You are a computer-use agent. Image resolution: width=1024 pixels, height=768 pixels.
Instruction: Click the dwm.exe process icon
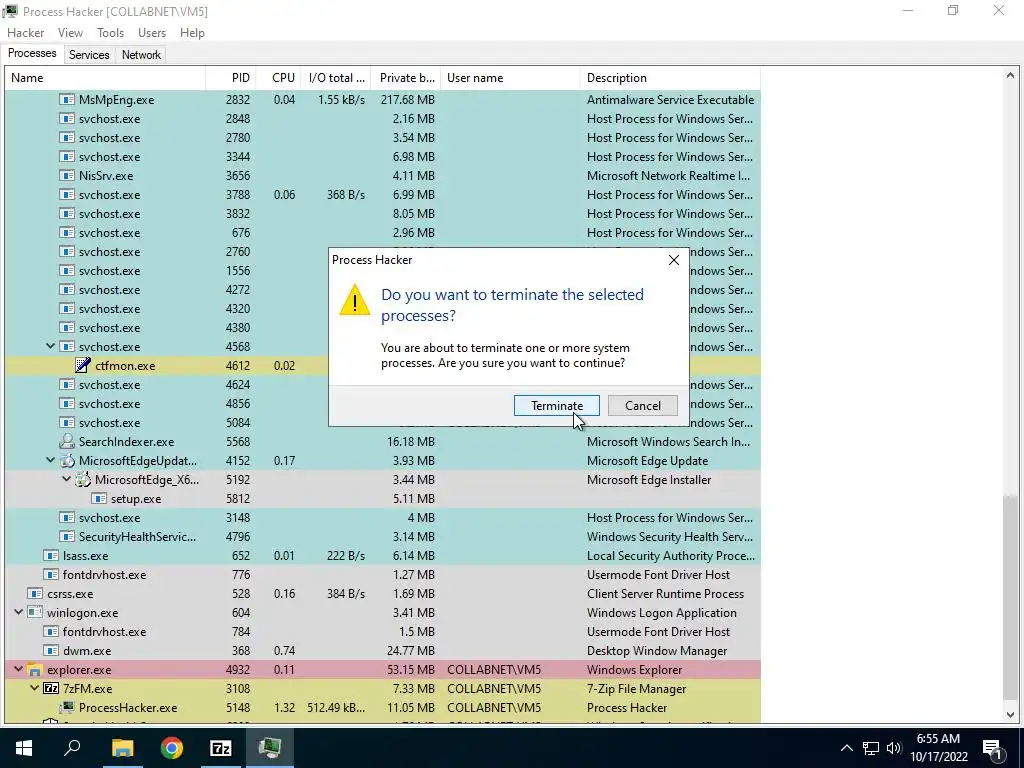[x=51, y=650]
